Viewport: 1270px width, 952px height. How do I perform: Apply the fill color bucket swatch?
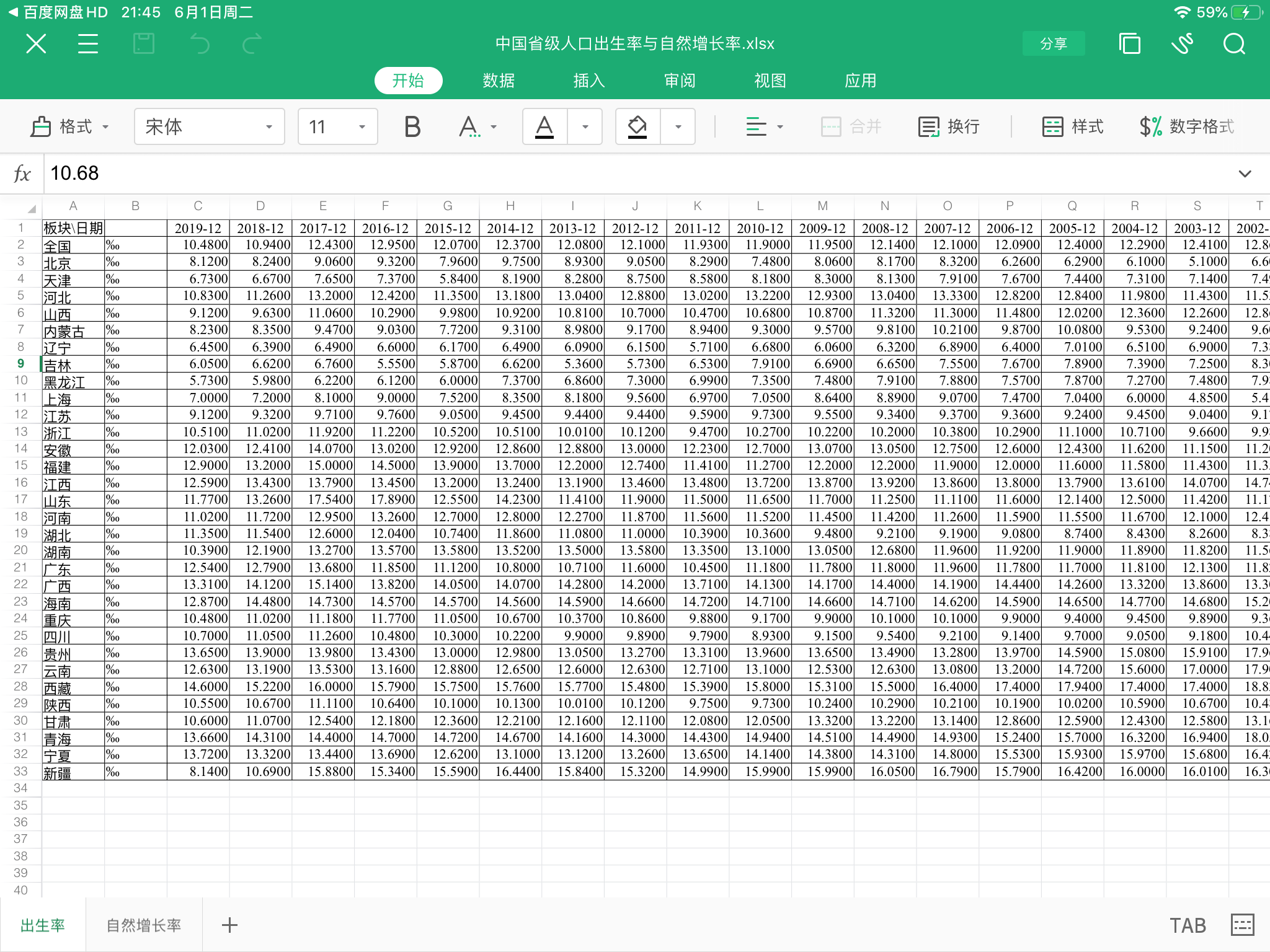point(637,127)
